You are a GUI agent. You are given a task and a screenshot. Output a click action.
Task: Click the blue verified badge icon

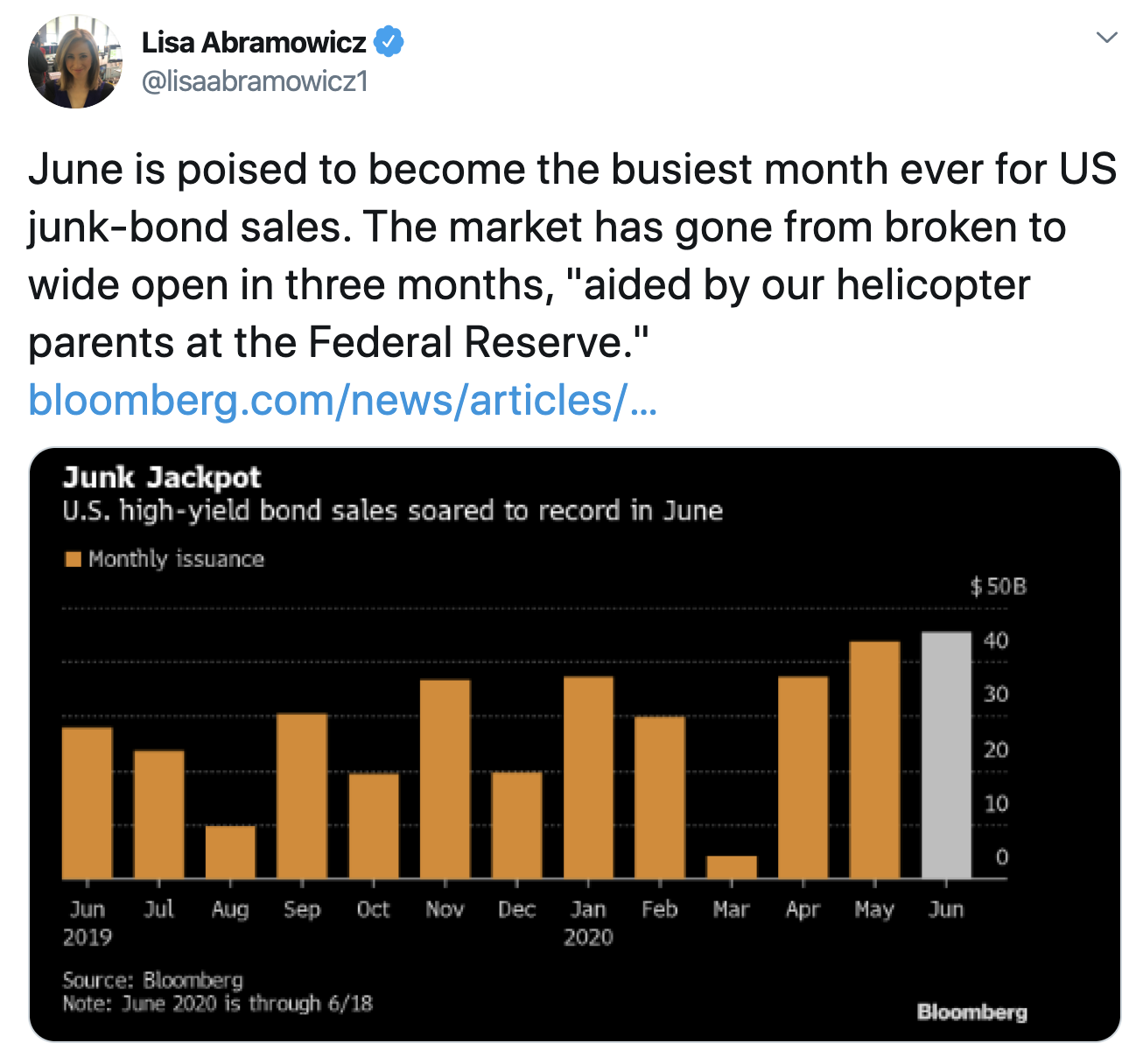[389, 41]
